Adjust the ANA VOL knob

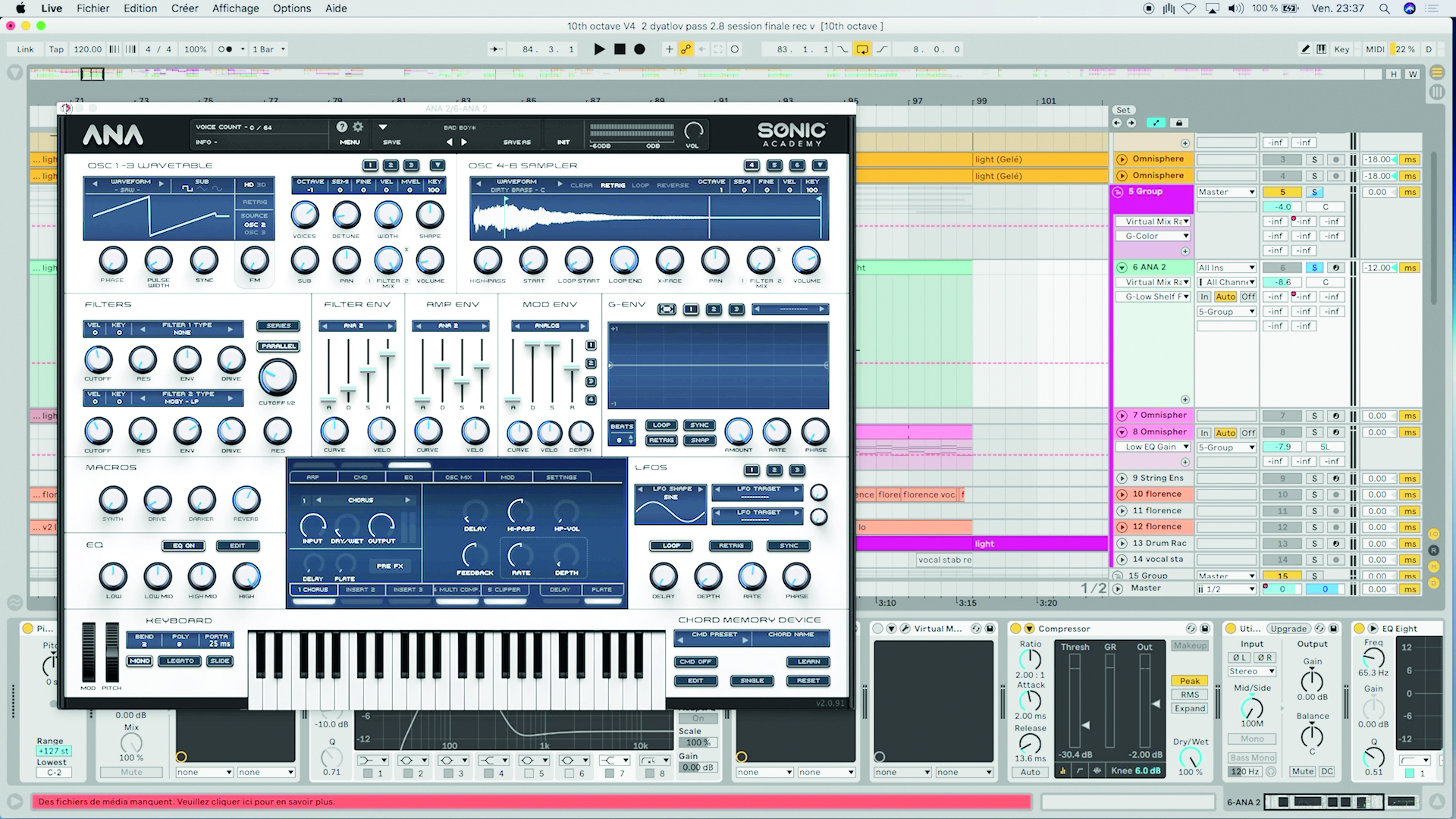point(693,130)
